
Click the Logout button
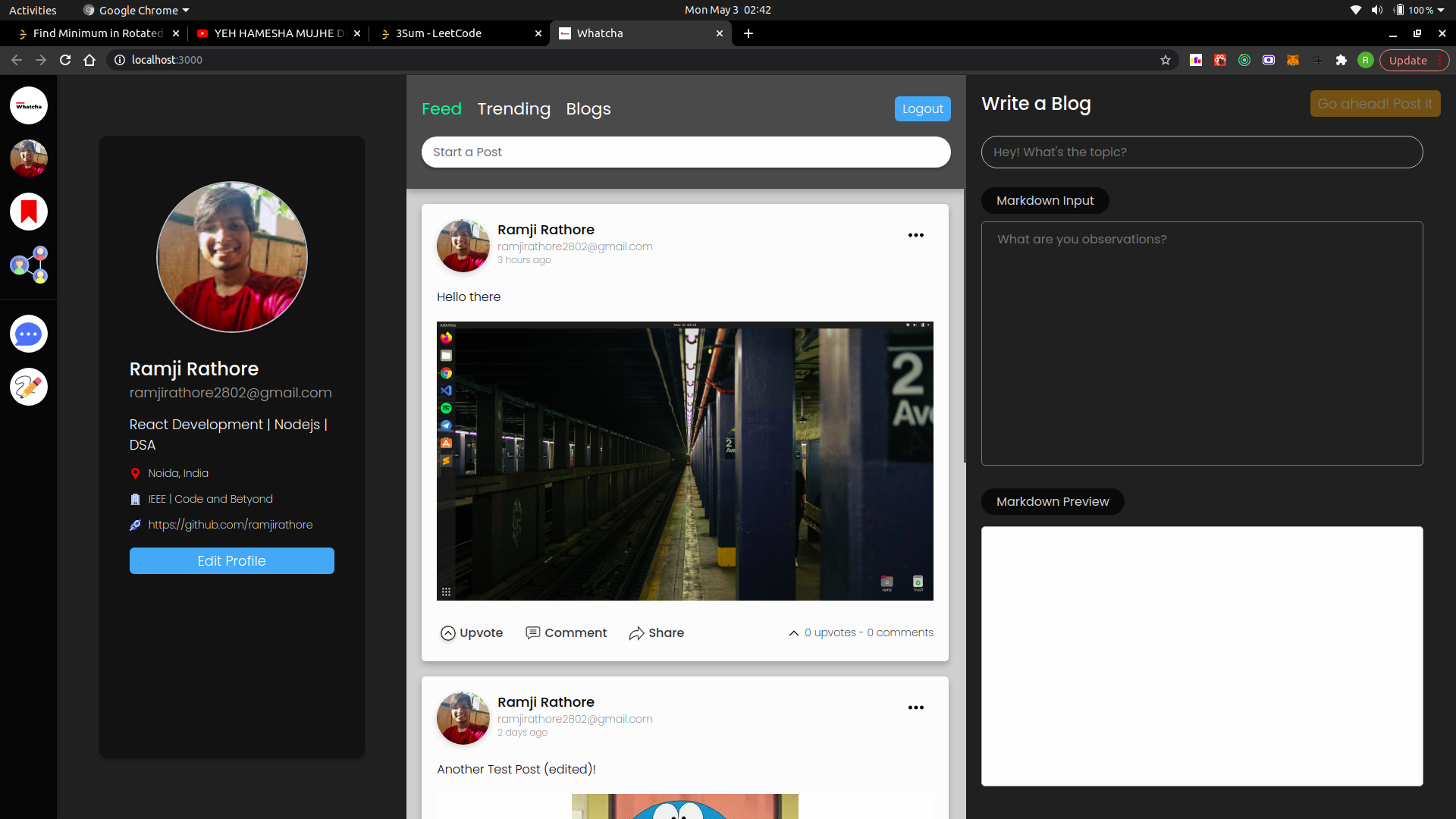tap(922, 108)
